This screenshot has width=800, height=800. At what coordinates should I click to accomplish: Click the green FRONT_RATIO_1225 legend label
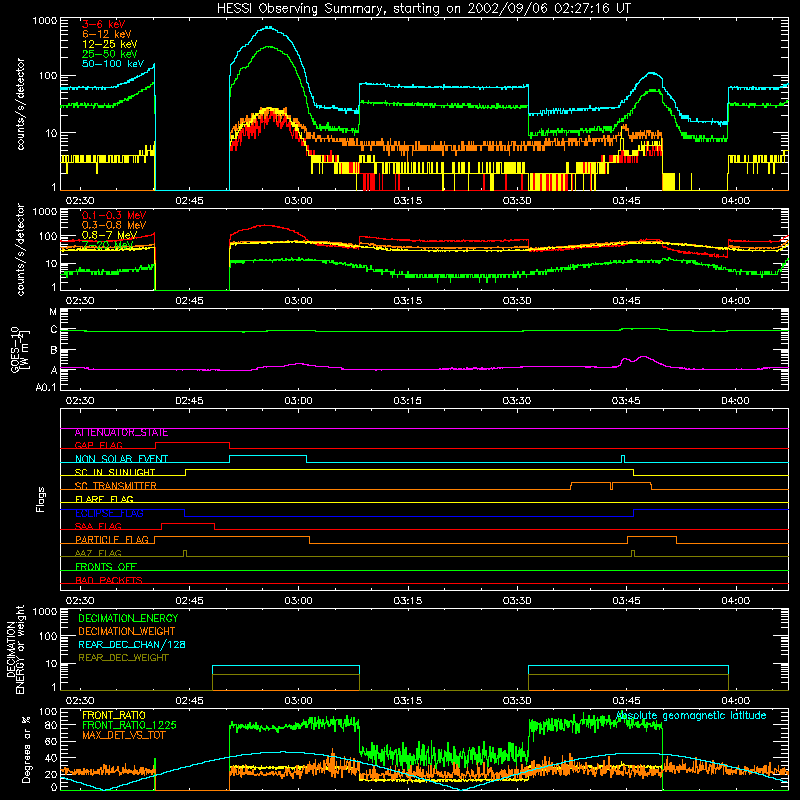(129, 725)
